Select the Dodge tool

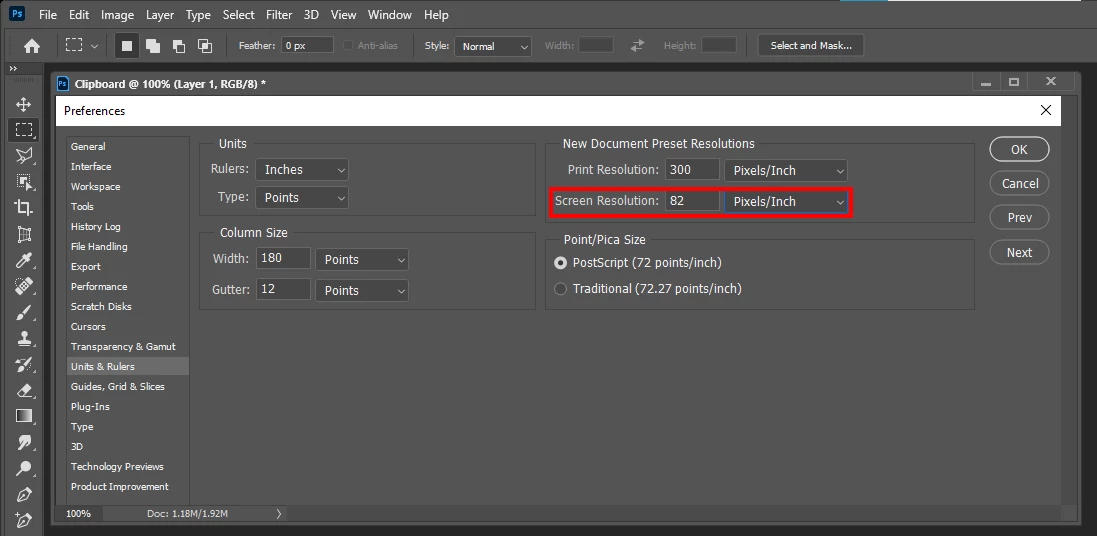tap(24, 468)
